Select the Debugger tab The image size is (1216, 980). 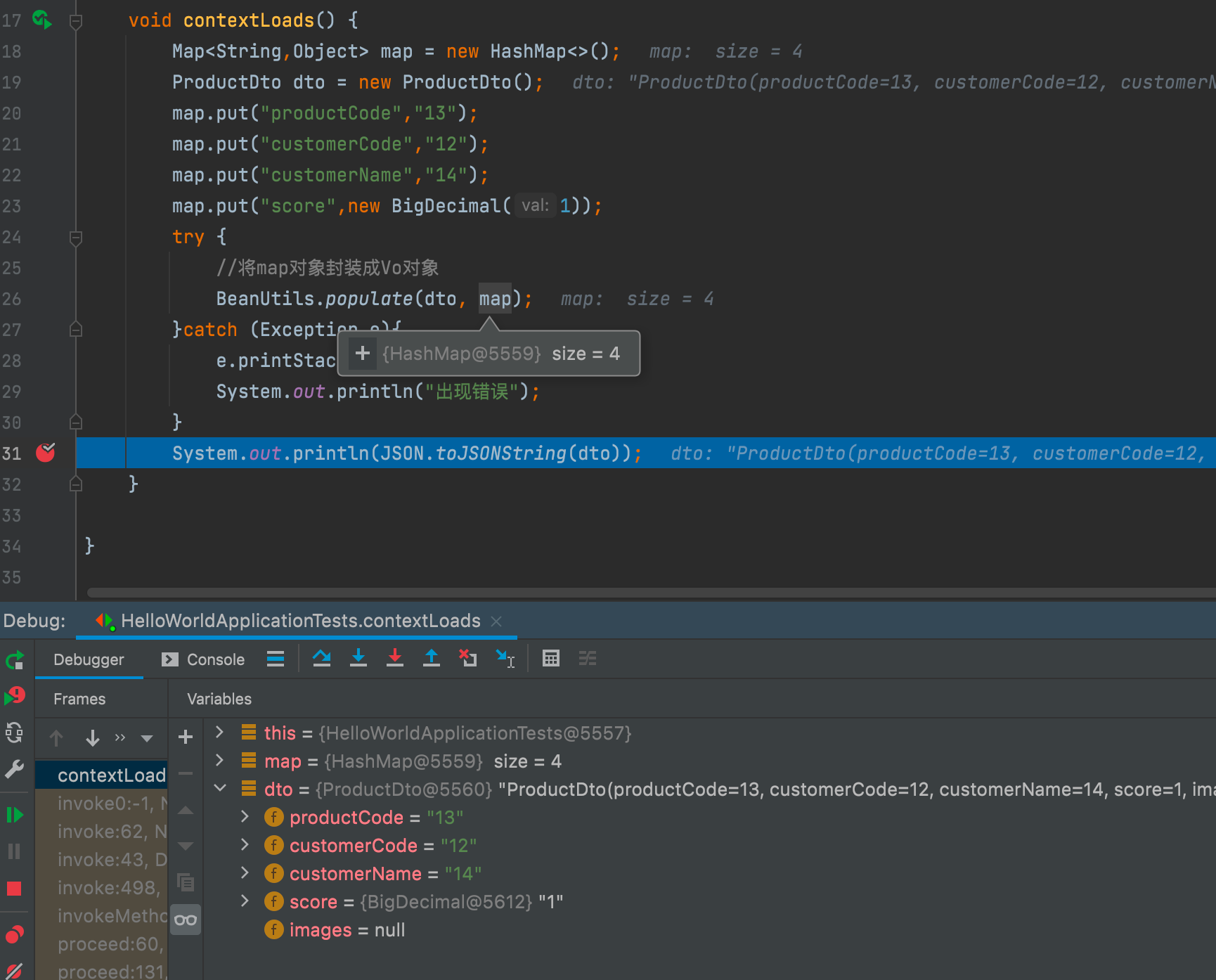tap(89, 659)
